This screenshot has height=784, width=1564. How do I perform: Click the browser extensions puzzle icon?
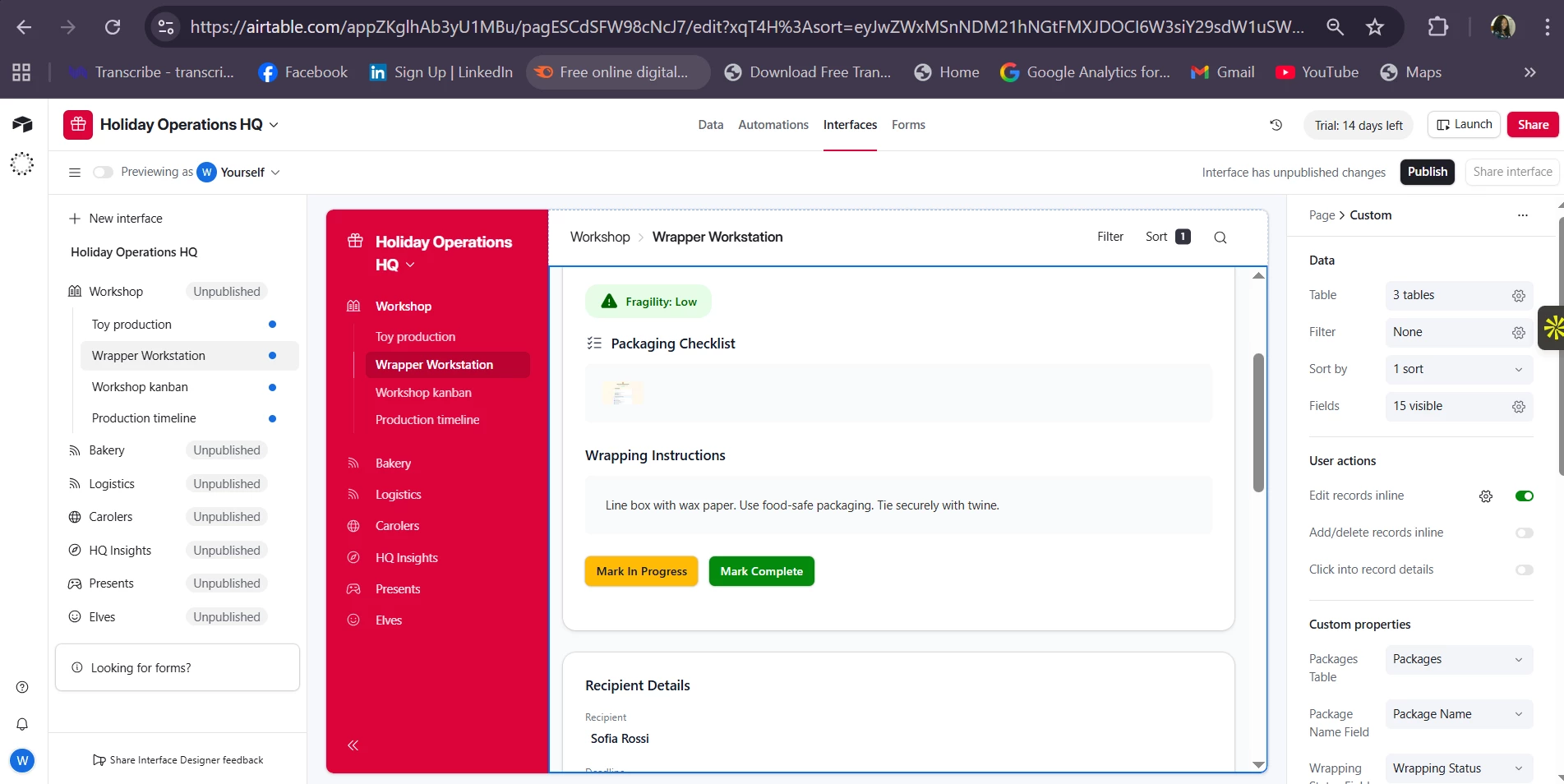(1438, 27)
